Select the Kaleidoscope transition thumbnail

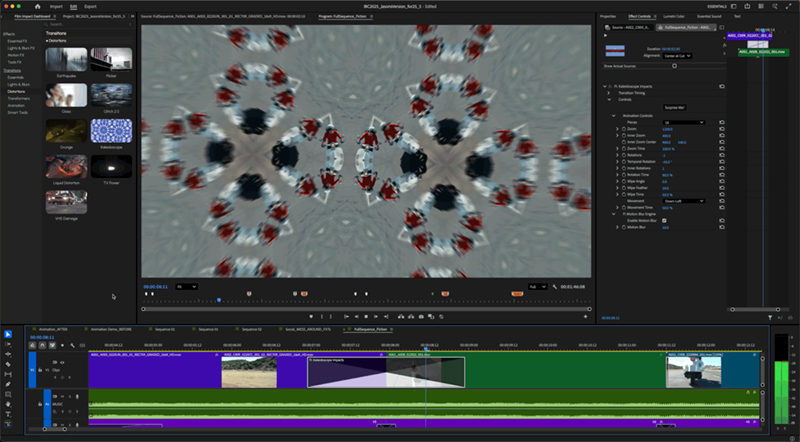[111, 131]
